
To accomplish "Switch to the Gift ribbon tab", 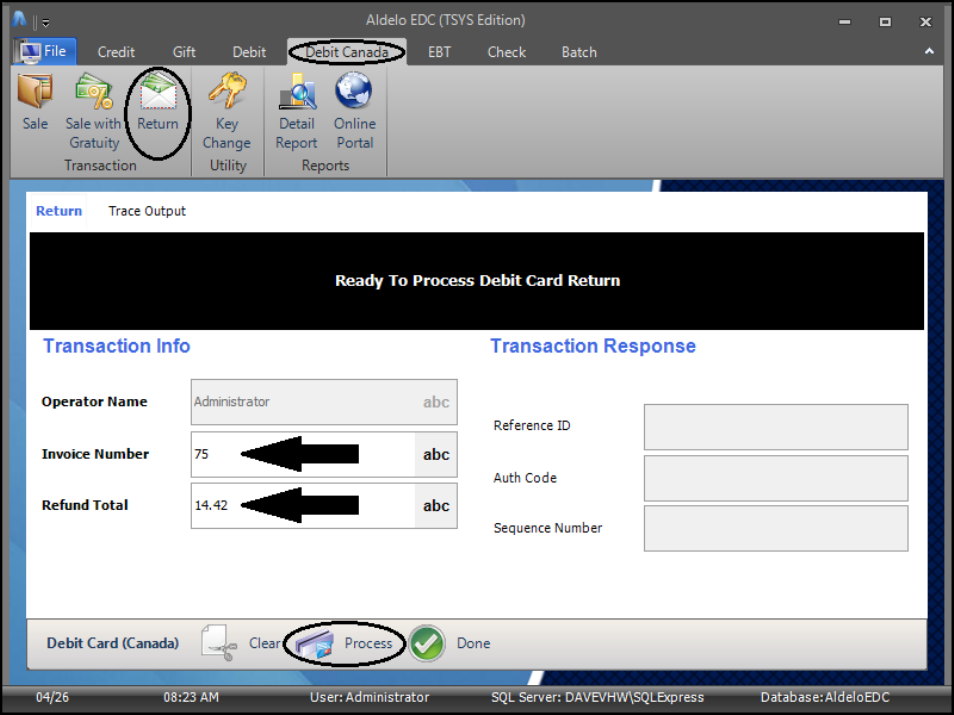I will [184, 52].
